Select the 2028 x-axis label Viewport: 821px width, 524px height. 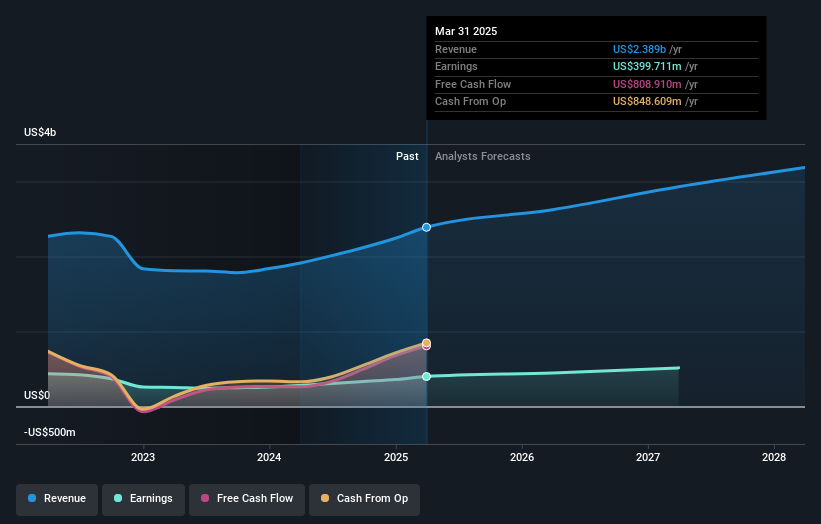(x=774, y=457)
